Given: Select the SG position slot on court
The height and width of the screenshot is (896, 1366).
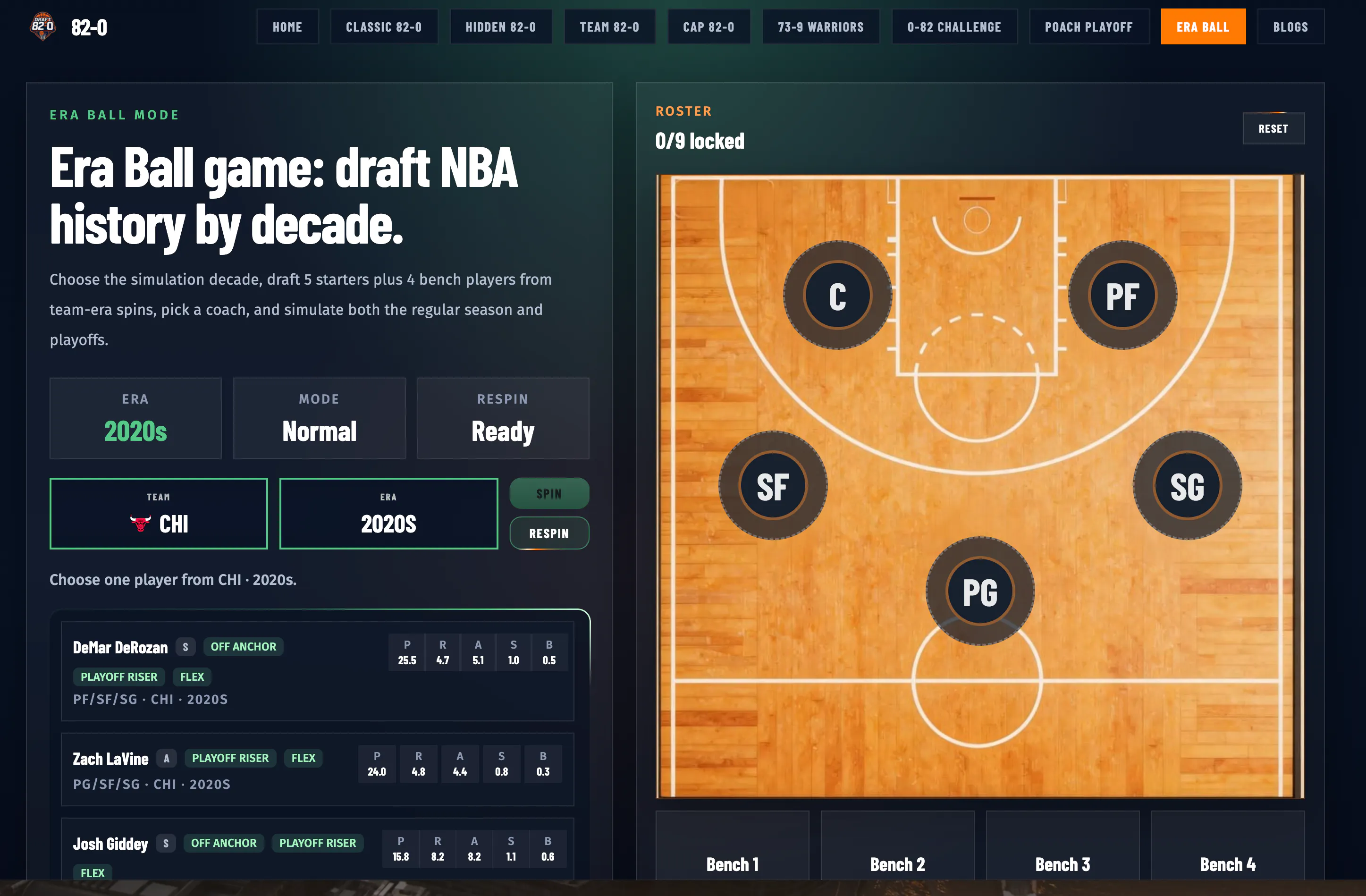Looking at the screenshot, I should [1187, 486].
